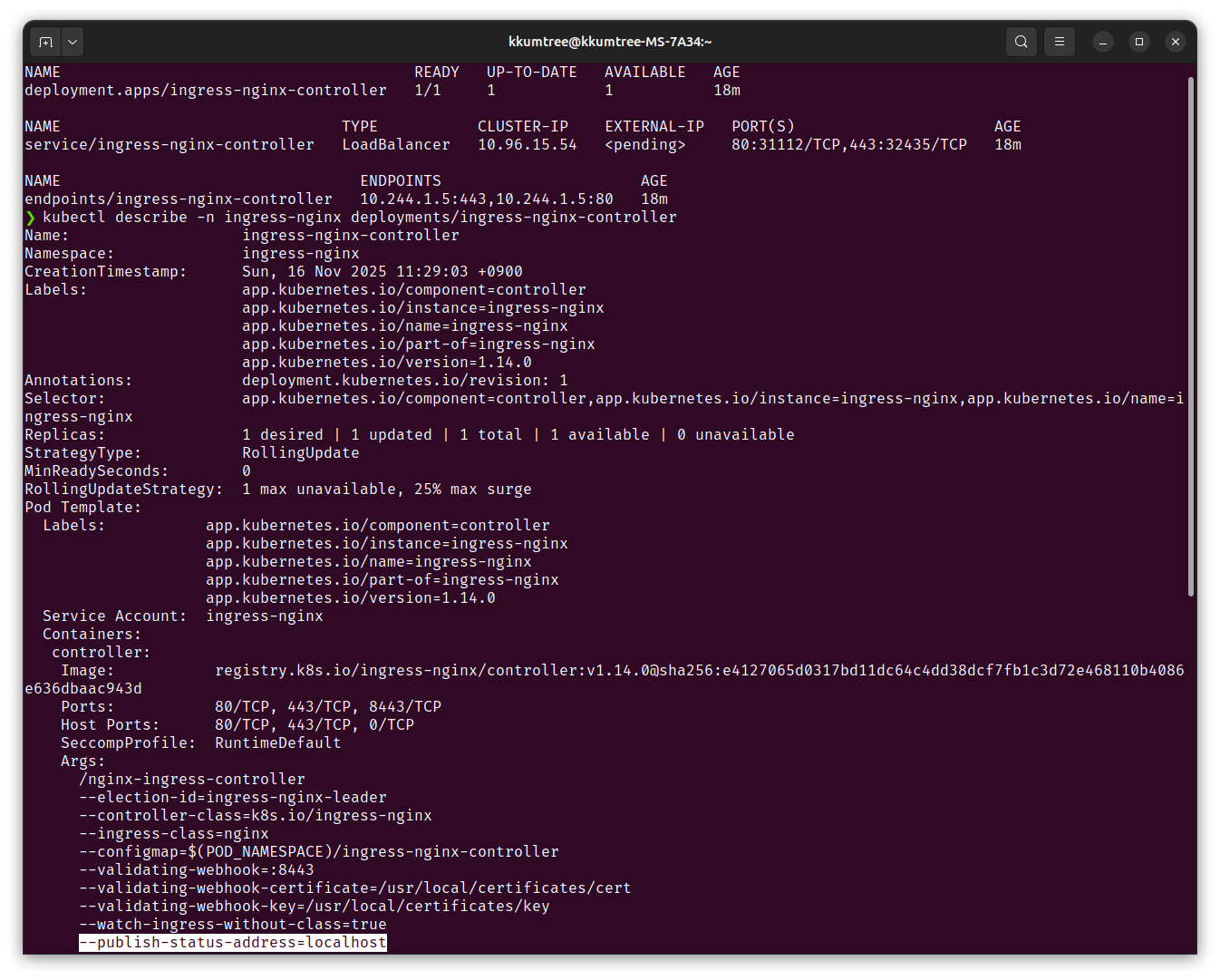Open a new terminal tab
The image size is (1220, 980).
click(46, 42)
